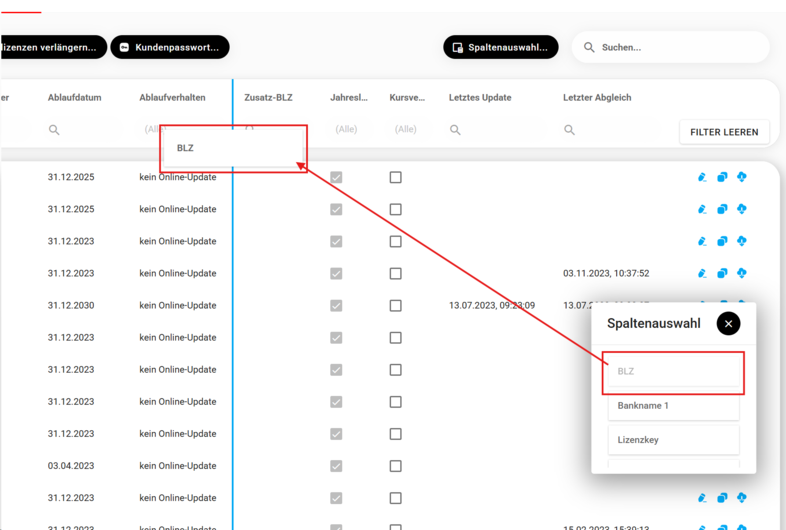Select Bankname 1 in Spaltenauswahl list
This screenshot has width=786, height=530.
[x=673, y=406]
